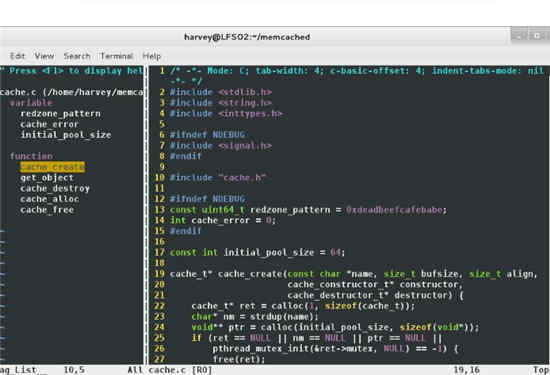The height and width of the screenshot is (375, 550).
Task: Open the Edit menu
Action: (x=17, y=56)
